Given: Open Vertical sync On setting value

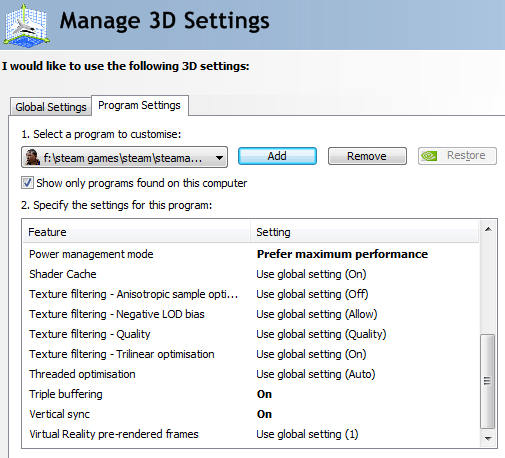Looking at the screenshot, I should coord(264,414).
